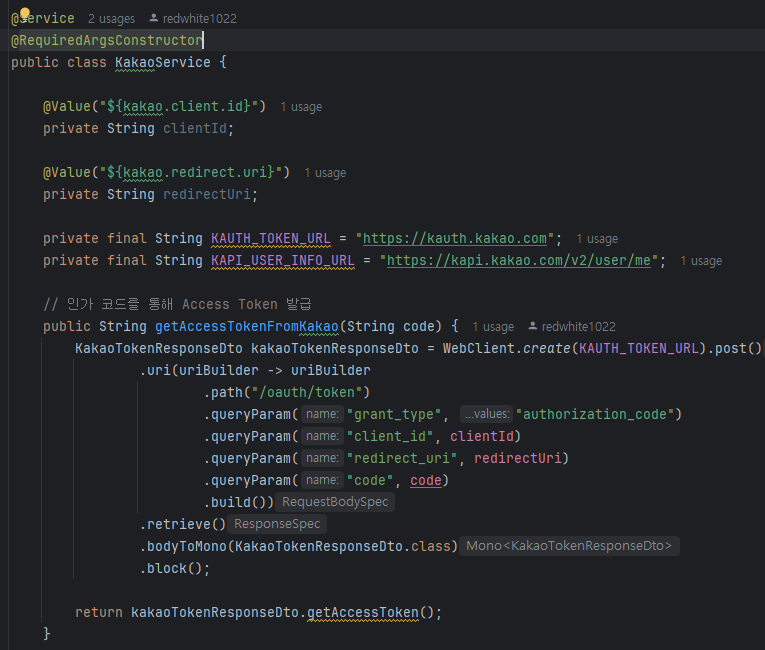The image size is (765, 650).
Task: Click '1 usage' hint after the kauth URL
Action: pyautogui.click(x=597, y=239)
